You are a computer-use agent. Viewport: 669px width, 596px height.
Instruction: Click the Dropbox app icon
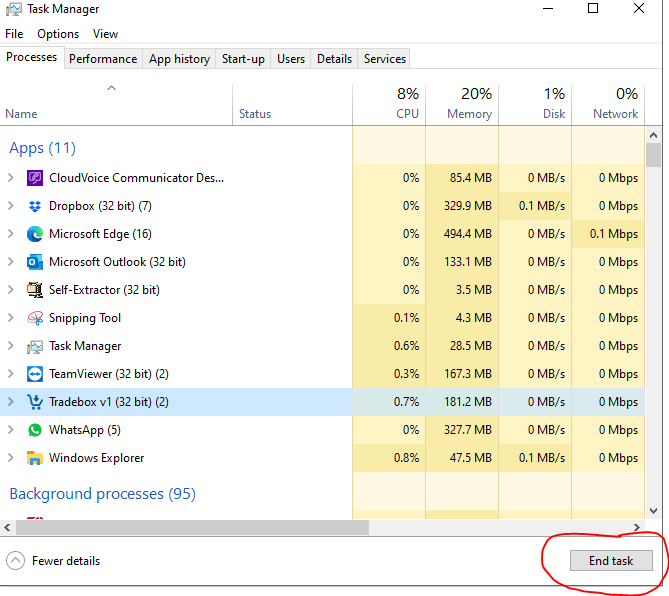coord(35,206)
